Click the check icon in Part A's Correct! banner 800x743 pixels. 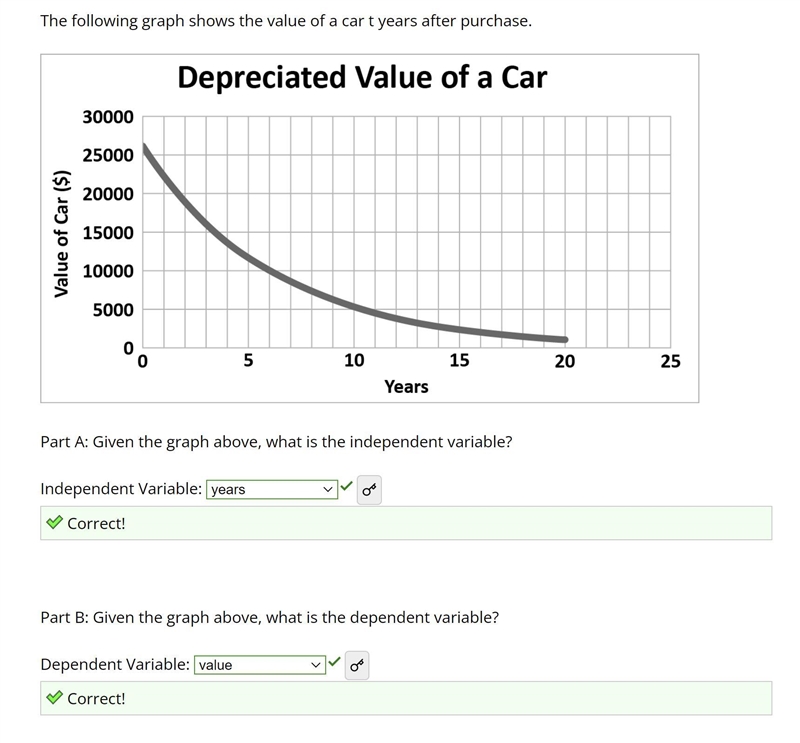click(x=54, y=523)
